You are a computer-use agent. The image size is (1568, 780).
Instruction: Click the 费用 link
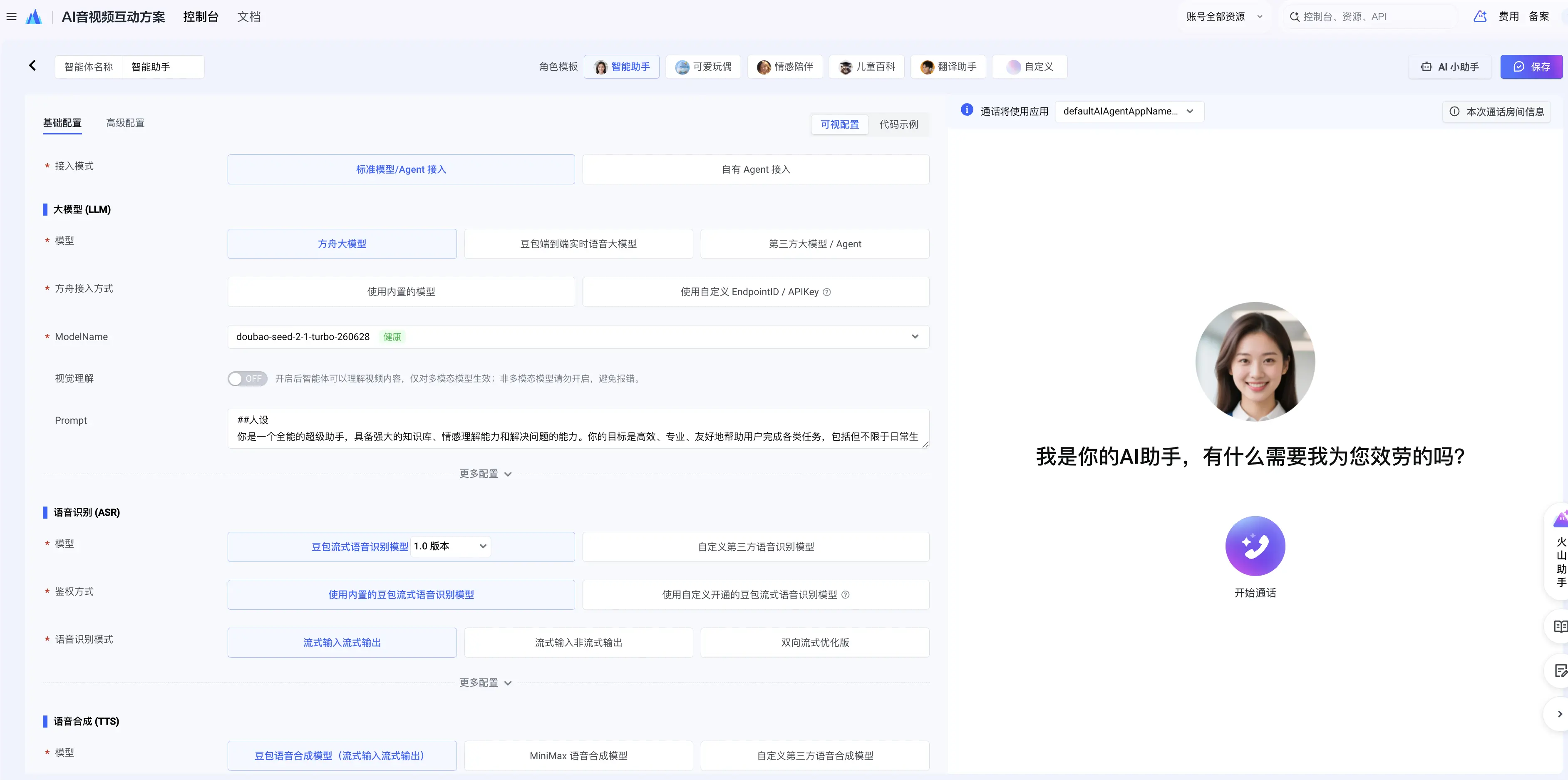1508,16
